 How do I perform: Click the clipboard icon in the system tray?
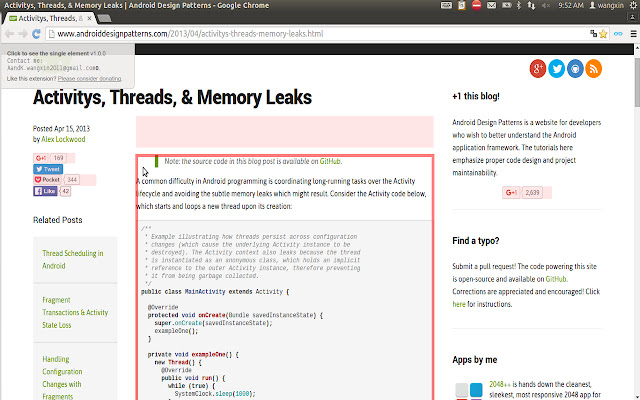(462, 5)
